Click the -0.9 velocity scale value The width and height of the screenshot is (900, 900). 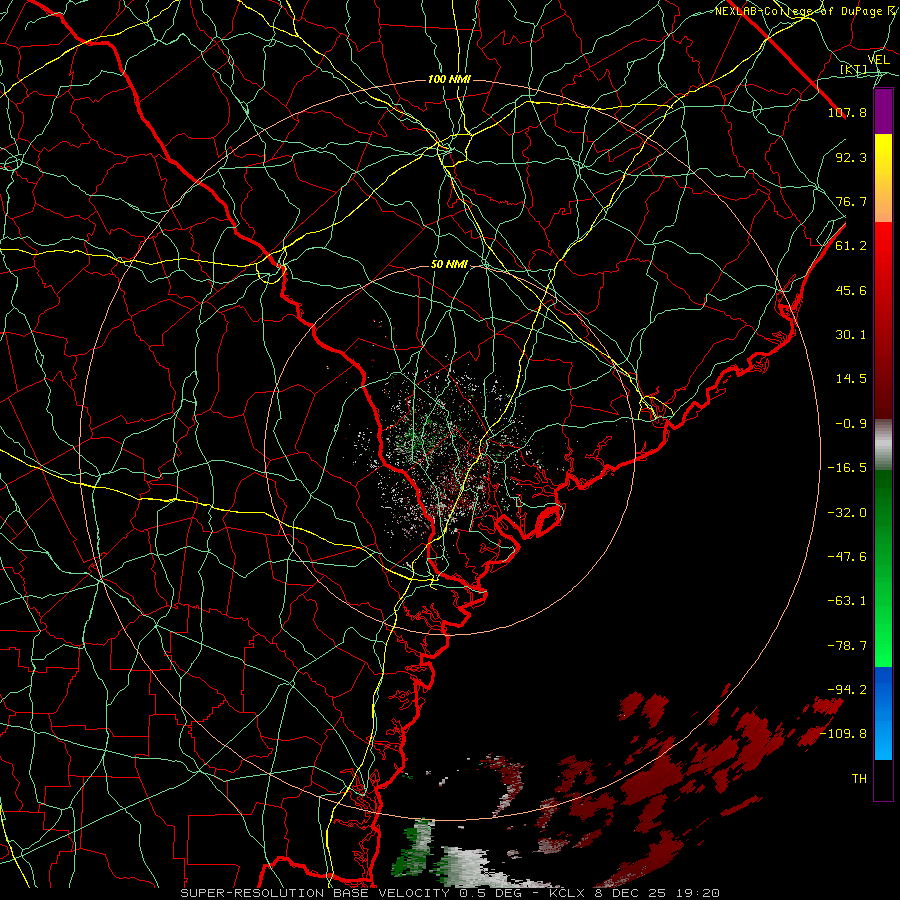[x=851, y=424]
